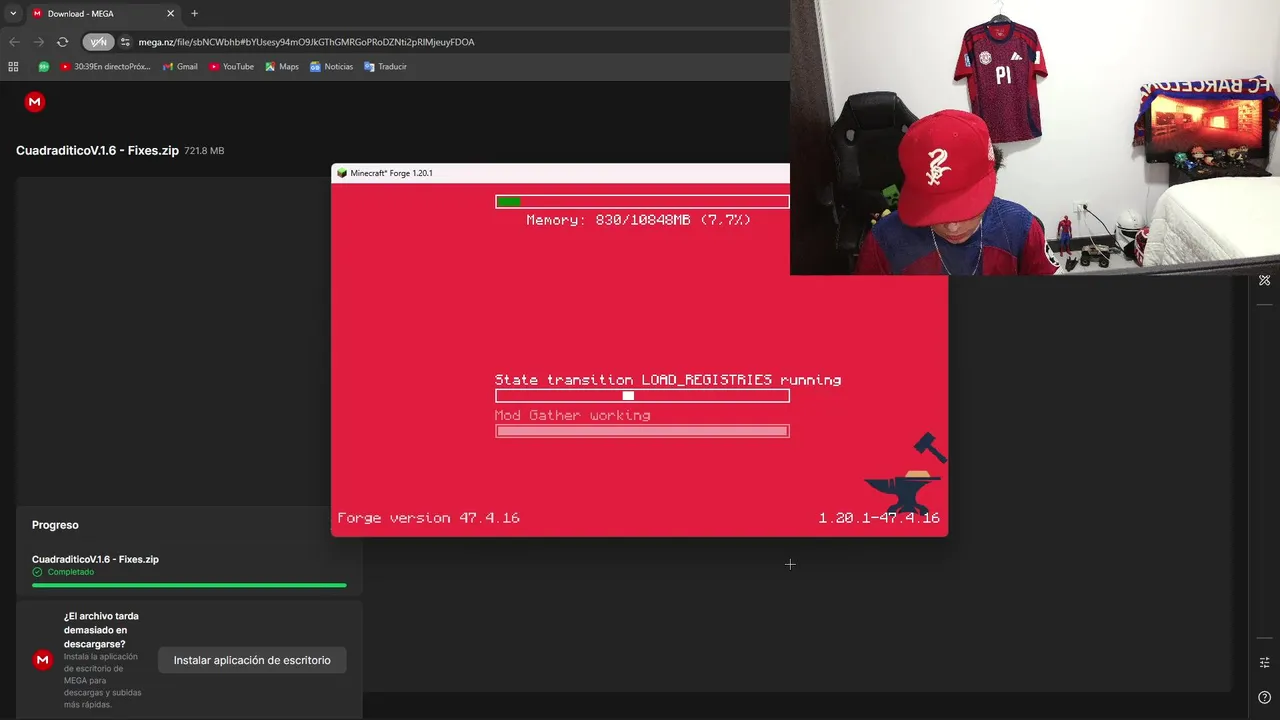The image size is (1280, 720).
Task: Click the Forge memory usage bar
Action: pyautogui.click(x=642, y=202)
